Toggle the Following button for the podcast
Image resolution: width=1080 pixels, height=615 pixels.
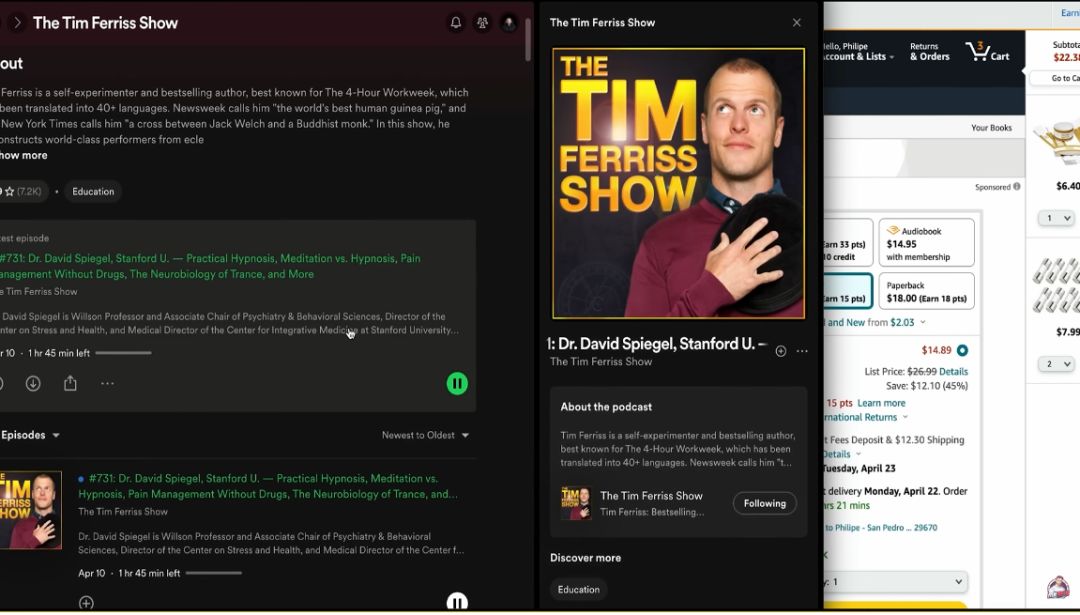click(x=765, y=503)
